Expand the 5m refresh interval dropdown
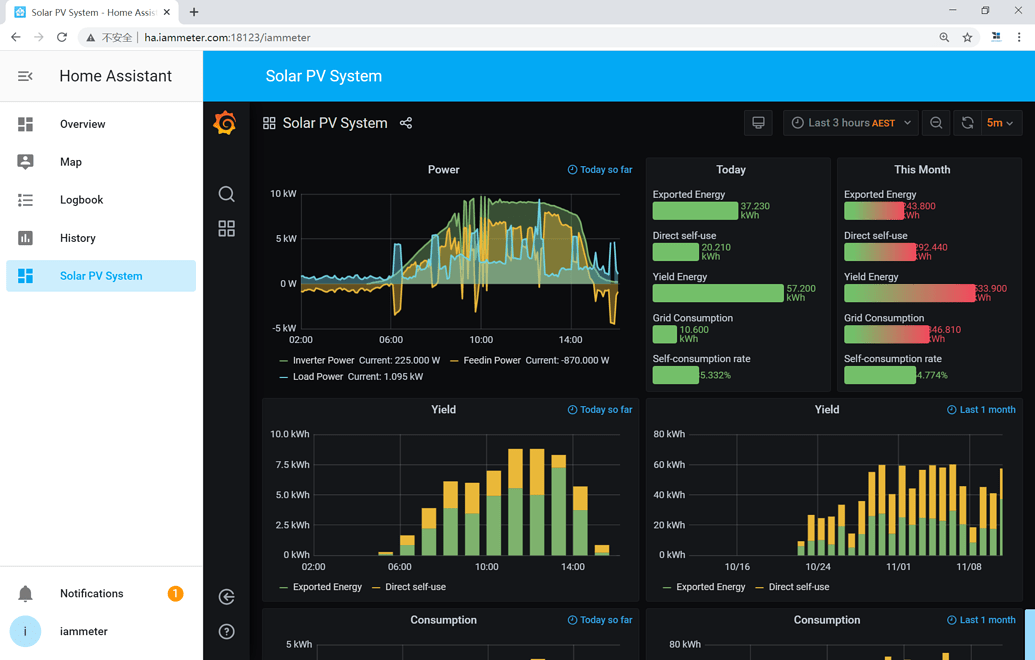The height and width of the screenshot is (660, 1035). coord(1001,123)
